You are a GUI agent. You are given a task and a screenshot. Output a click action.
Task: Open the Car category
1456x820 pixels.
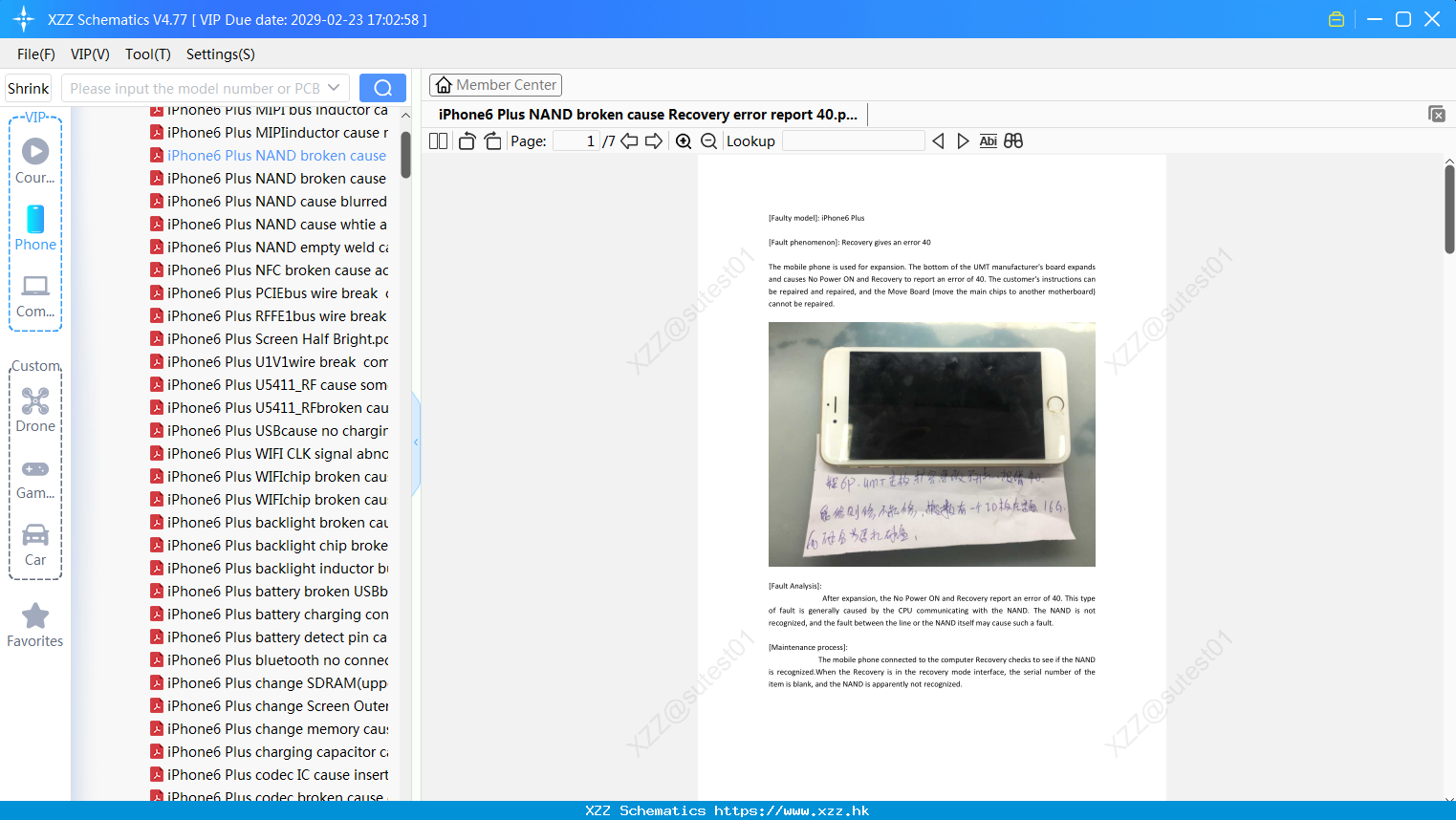click(35, 545)
